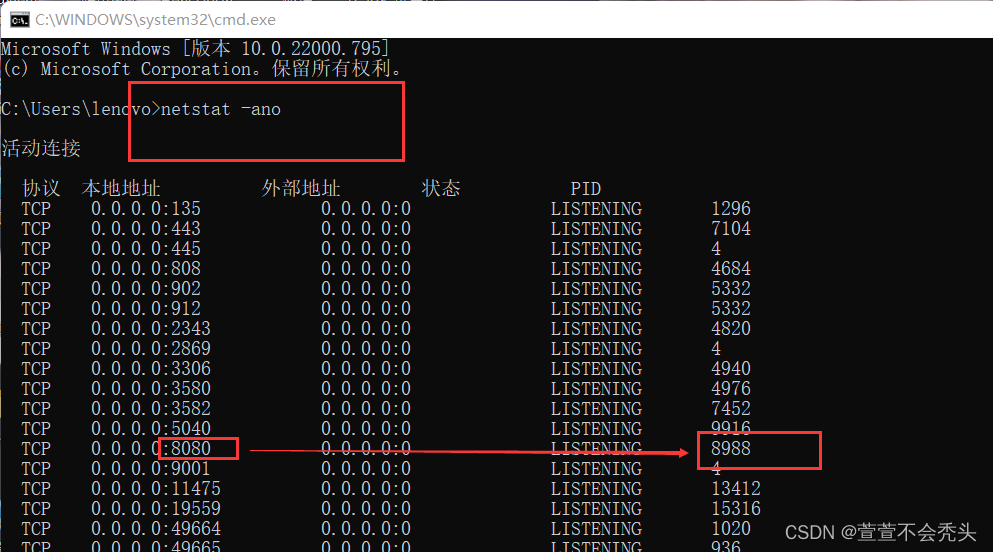Click local address 0.0.0.0:135

pyautogui.click(x=146, y=209)
